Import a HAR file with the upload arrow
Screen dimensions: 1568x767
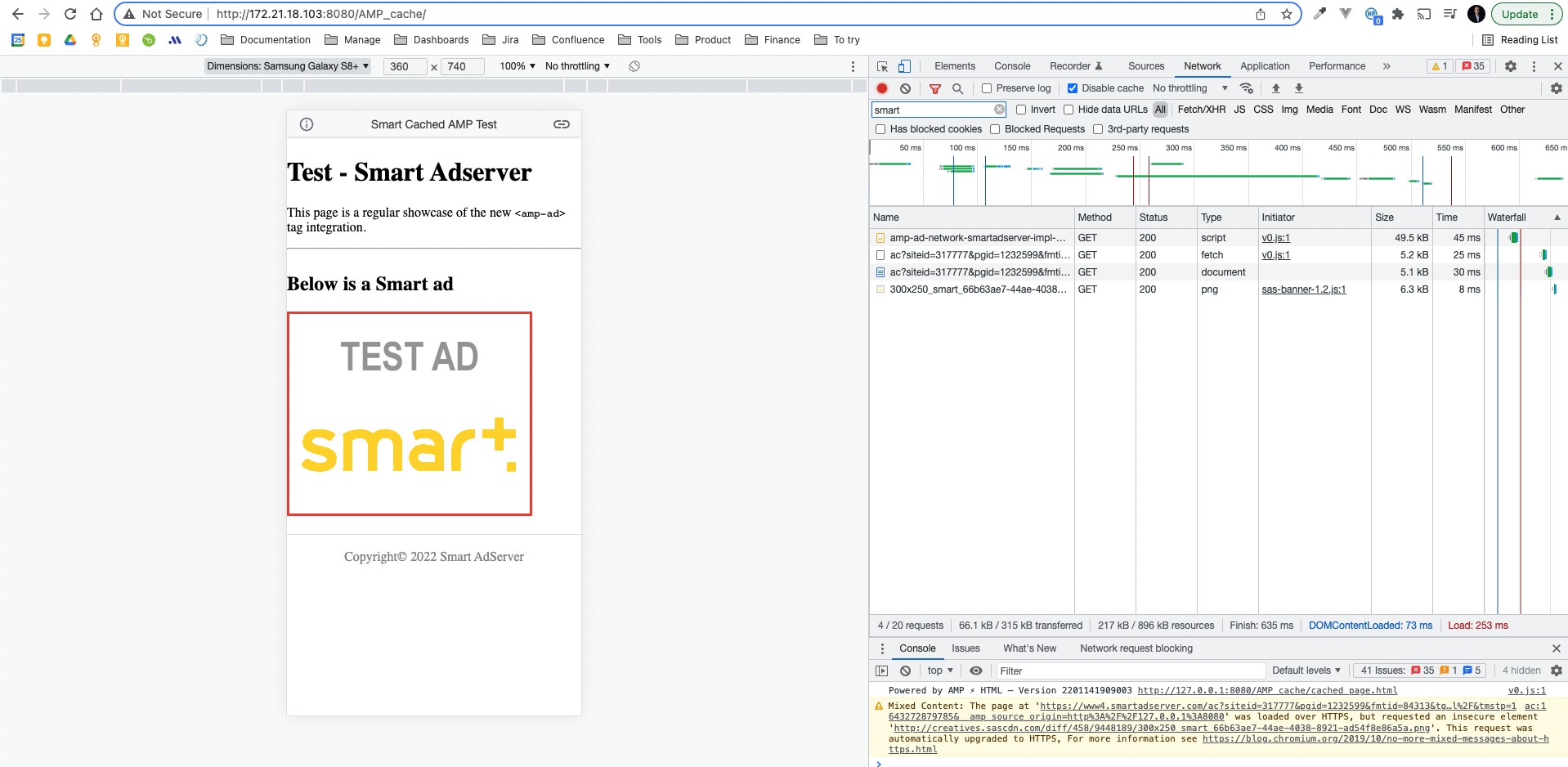1275,88
